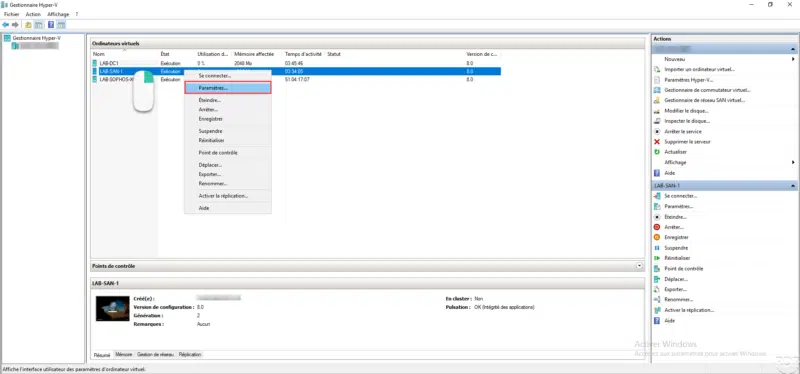This screenshot has width=800, height=374.
Task: Expand the Points de contrôle section
Action: pyautogui.click(x=639, y=266)
